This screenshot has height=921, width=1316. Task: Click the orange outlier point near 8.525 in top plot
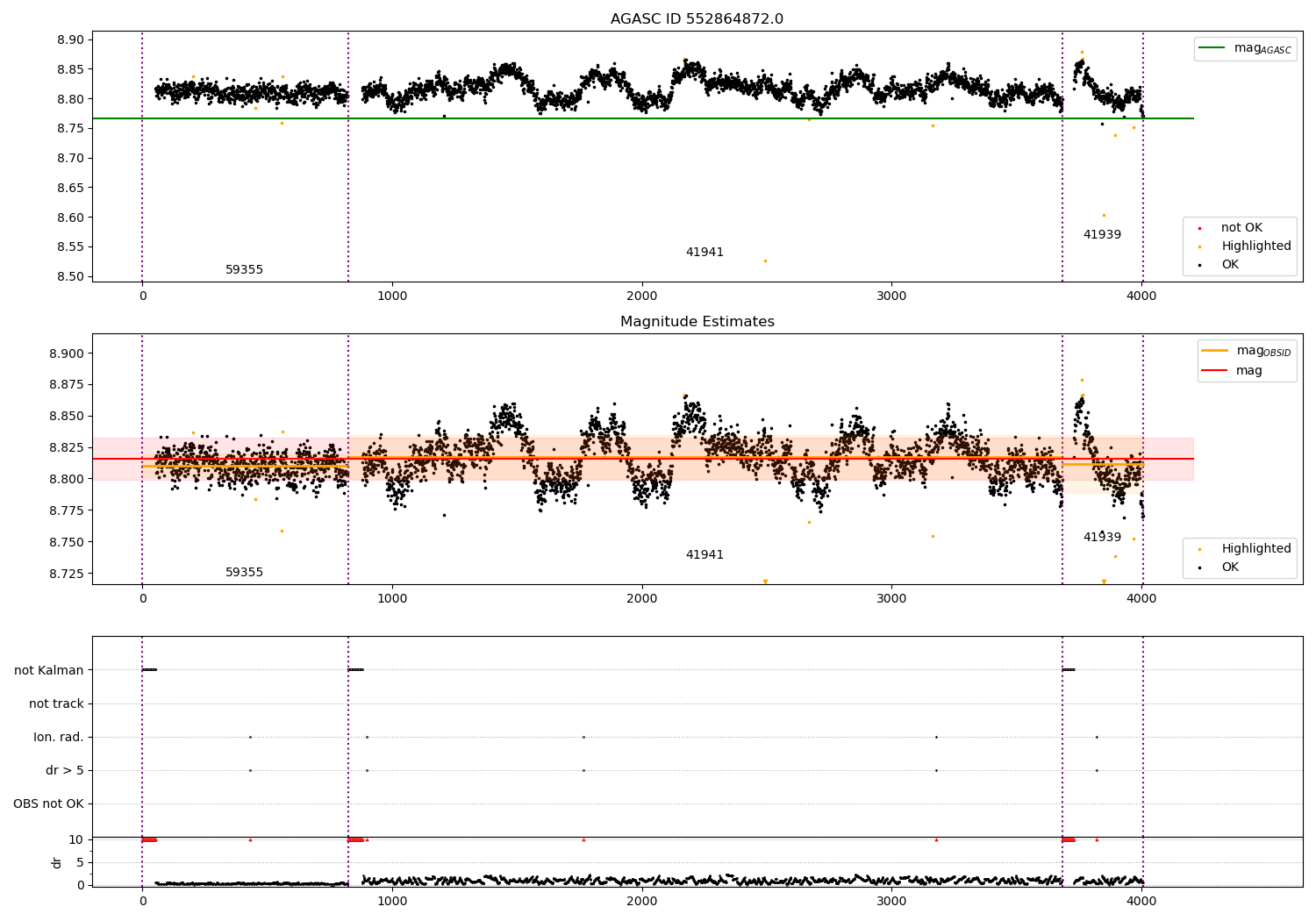click(x=765, y=261)
